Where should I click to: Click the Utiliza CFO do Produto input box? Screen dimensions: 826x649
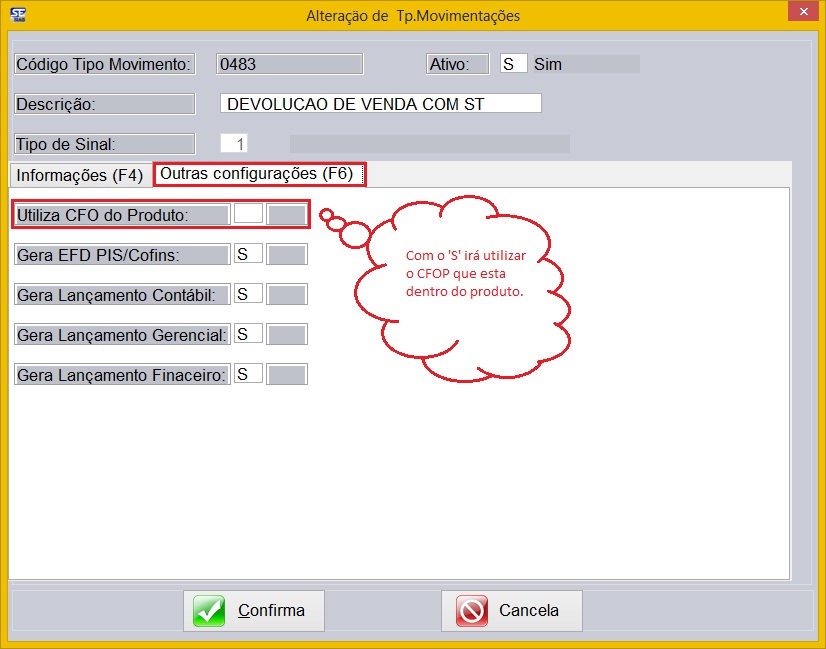click(248, 214)
